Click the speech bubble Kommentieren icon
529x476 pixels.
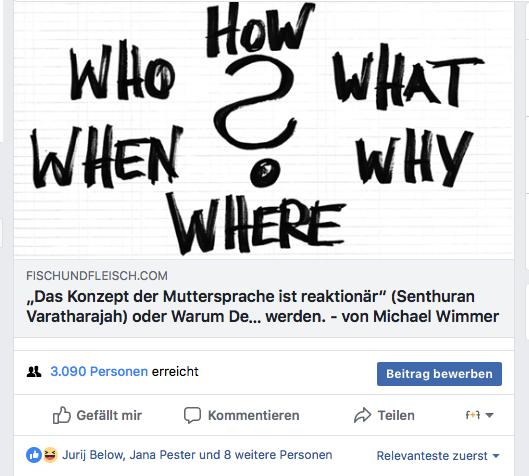192,415
